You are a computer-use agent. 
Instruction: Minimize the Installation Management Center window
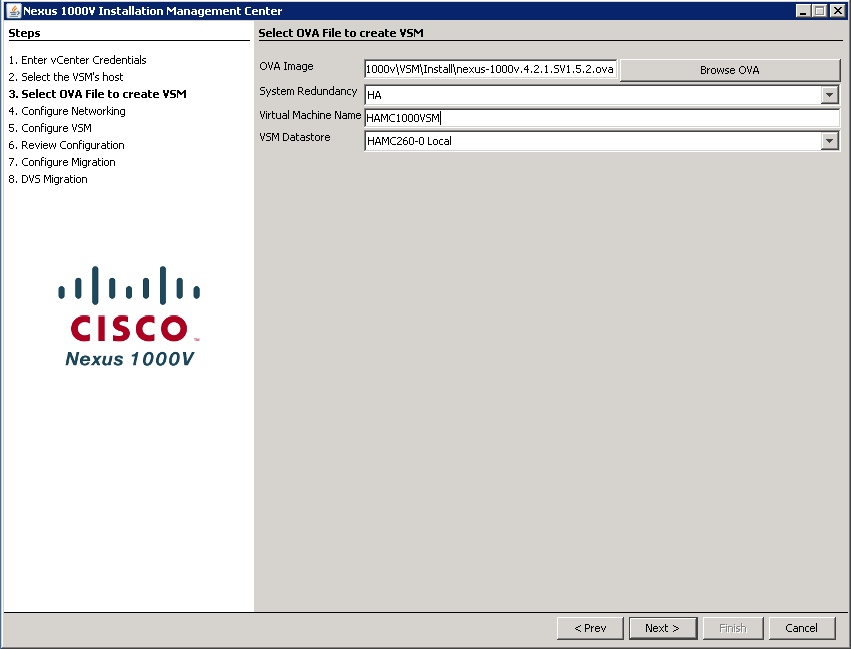point(803,11)
